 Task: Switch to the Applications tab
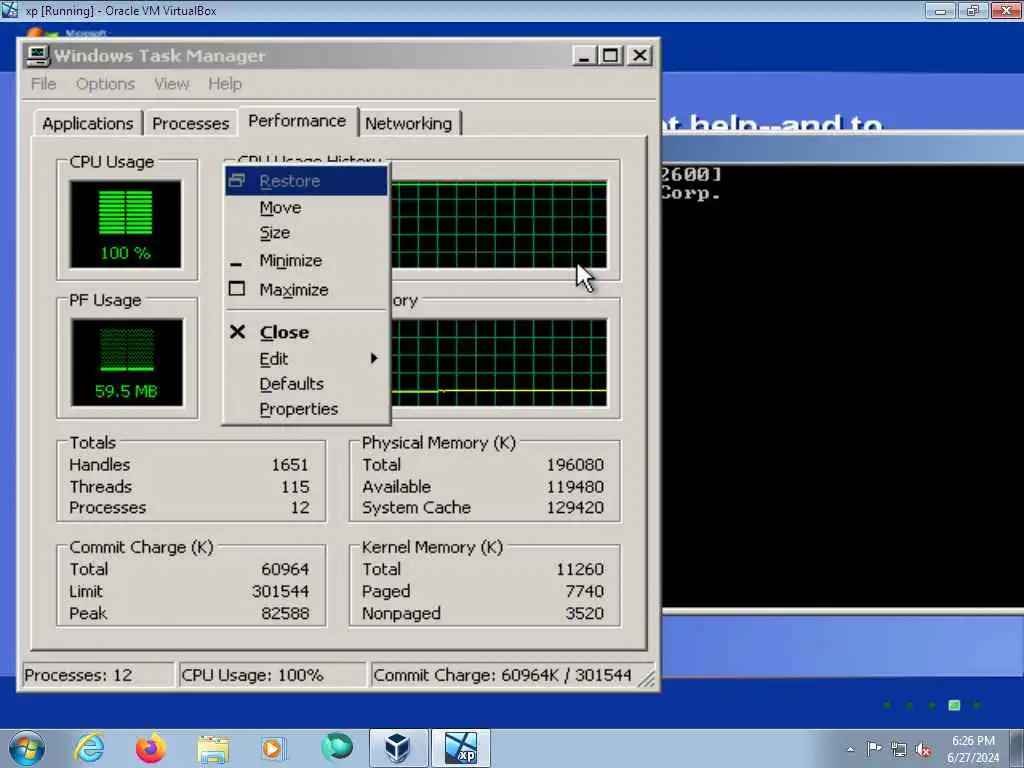[x=88, y=123]
